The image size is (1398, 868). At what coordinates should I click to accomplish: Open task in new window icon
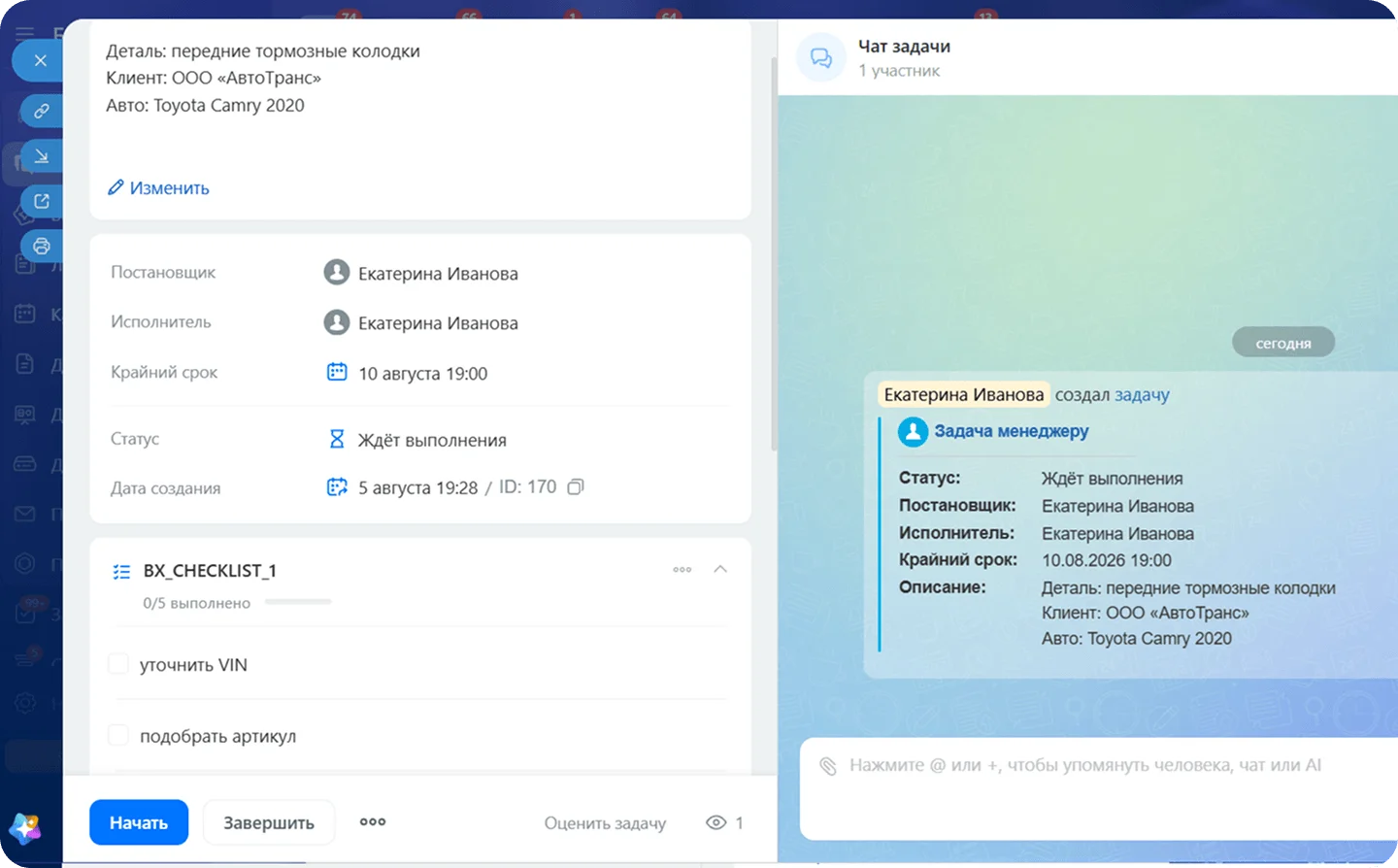(x=42, y=201)
